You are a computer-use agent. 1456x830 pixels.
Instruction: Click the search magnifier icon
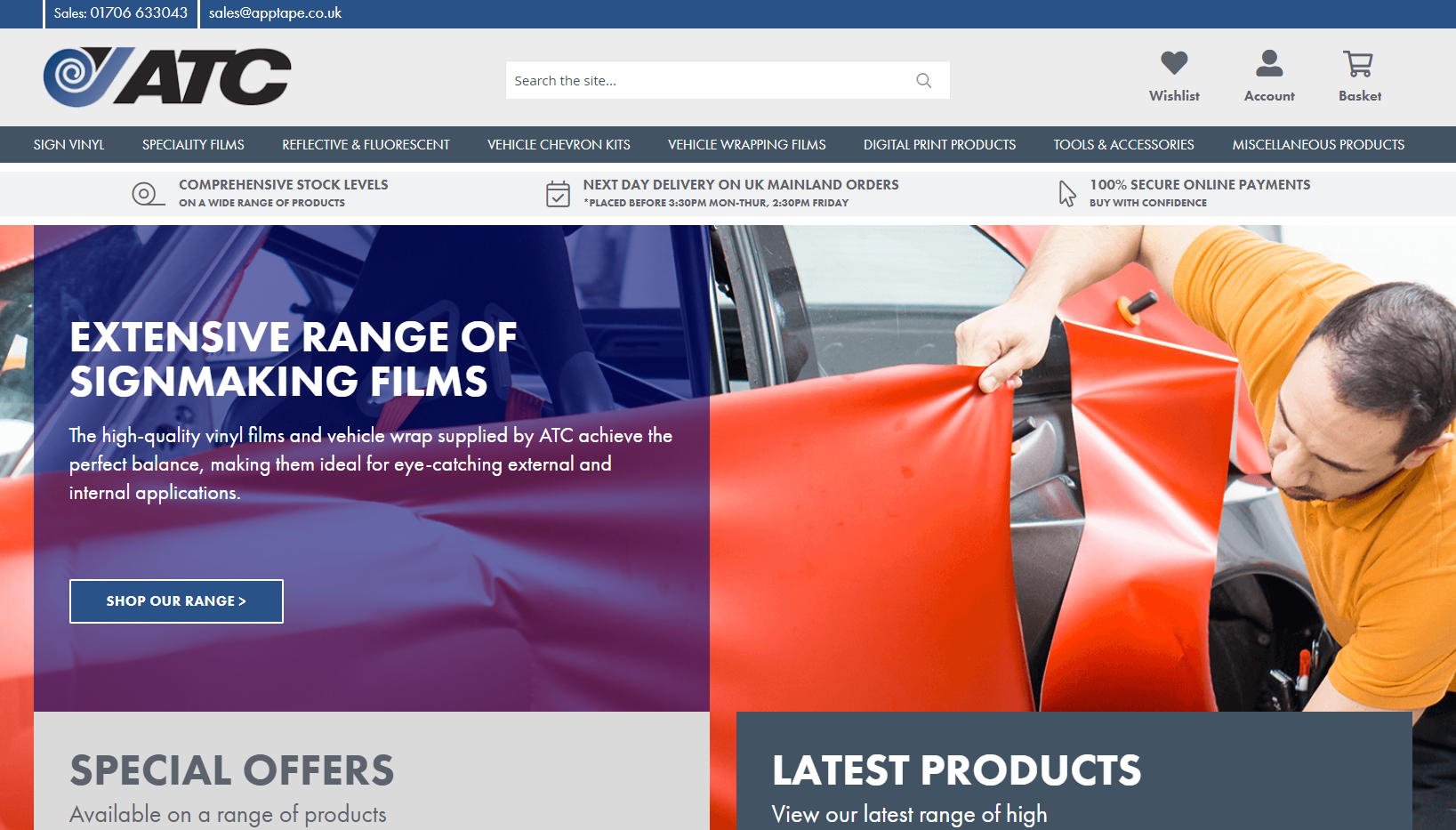coord(923,80)
